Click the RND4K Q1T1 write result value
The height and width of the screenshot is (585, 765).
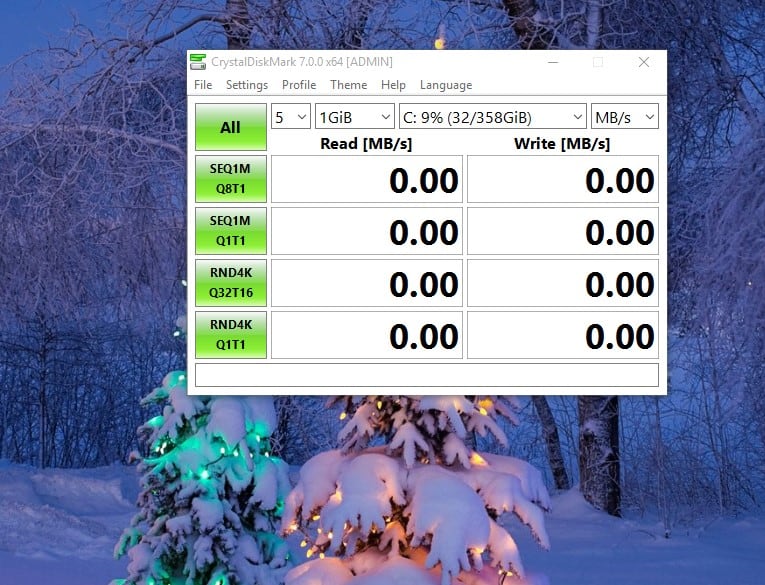563,335
